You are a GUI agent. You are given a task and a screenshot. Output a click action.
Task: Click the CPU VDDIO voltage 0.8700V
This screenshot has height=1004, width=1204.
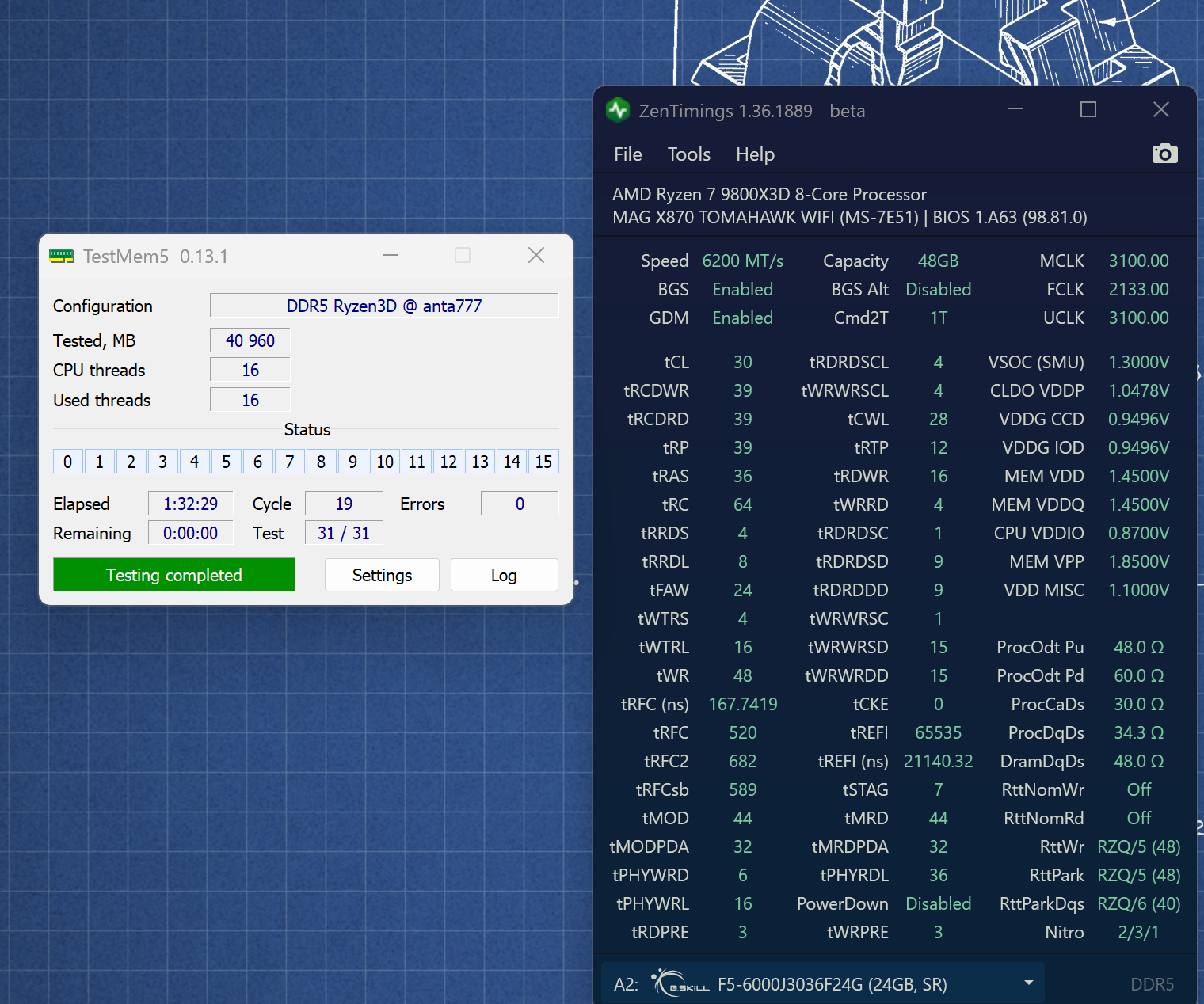click(x=1139, y=533)
